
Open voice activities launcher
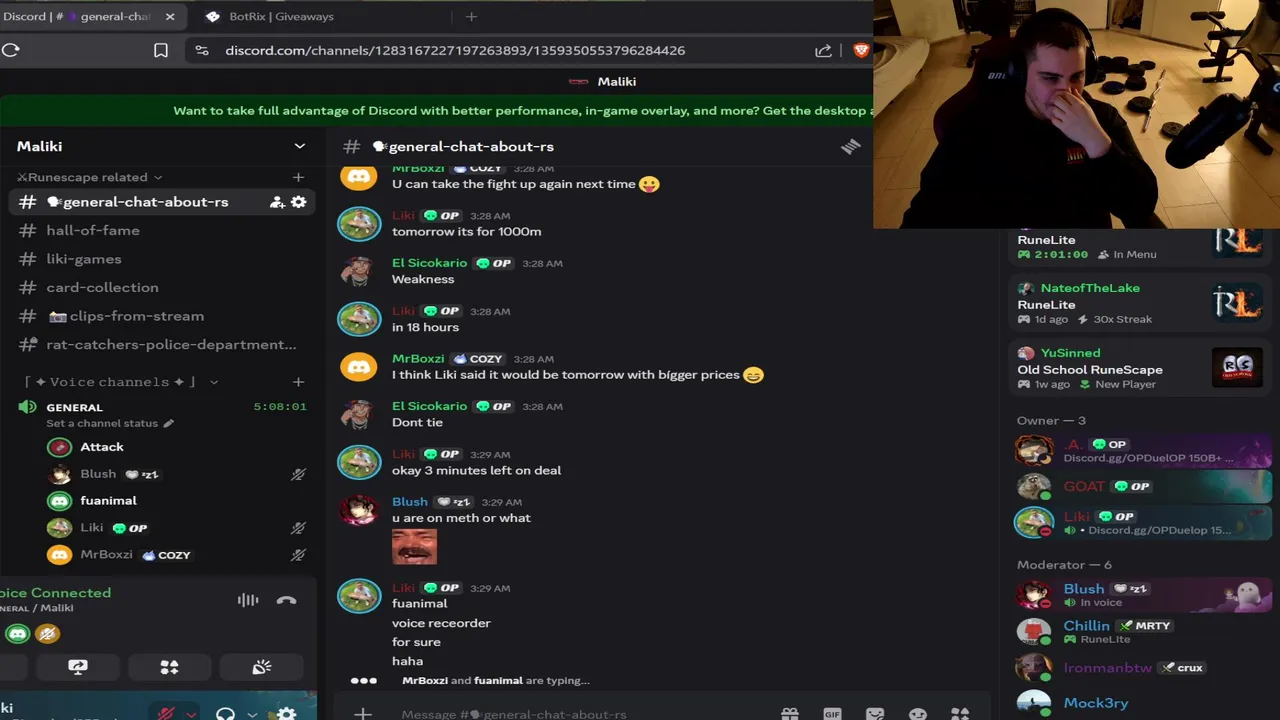[x=169, y=667]
